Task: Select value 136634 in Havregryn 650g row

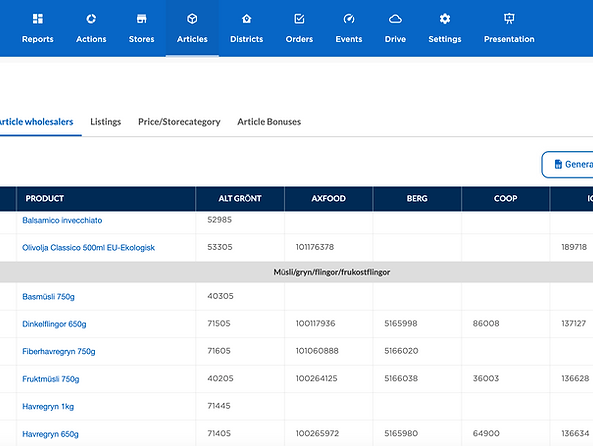Action: pos(575,433)
